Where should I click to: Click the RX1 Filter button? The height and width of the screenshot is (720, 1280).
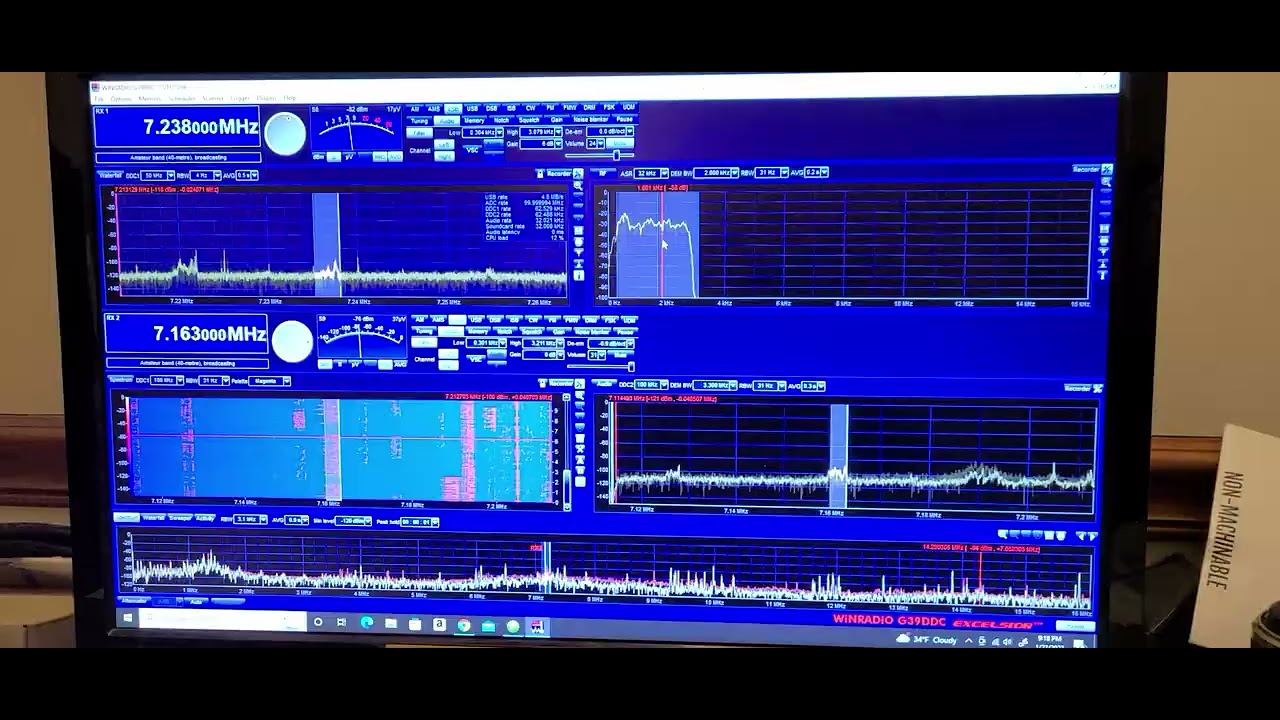coord(419,133)
